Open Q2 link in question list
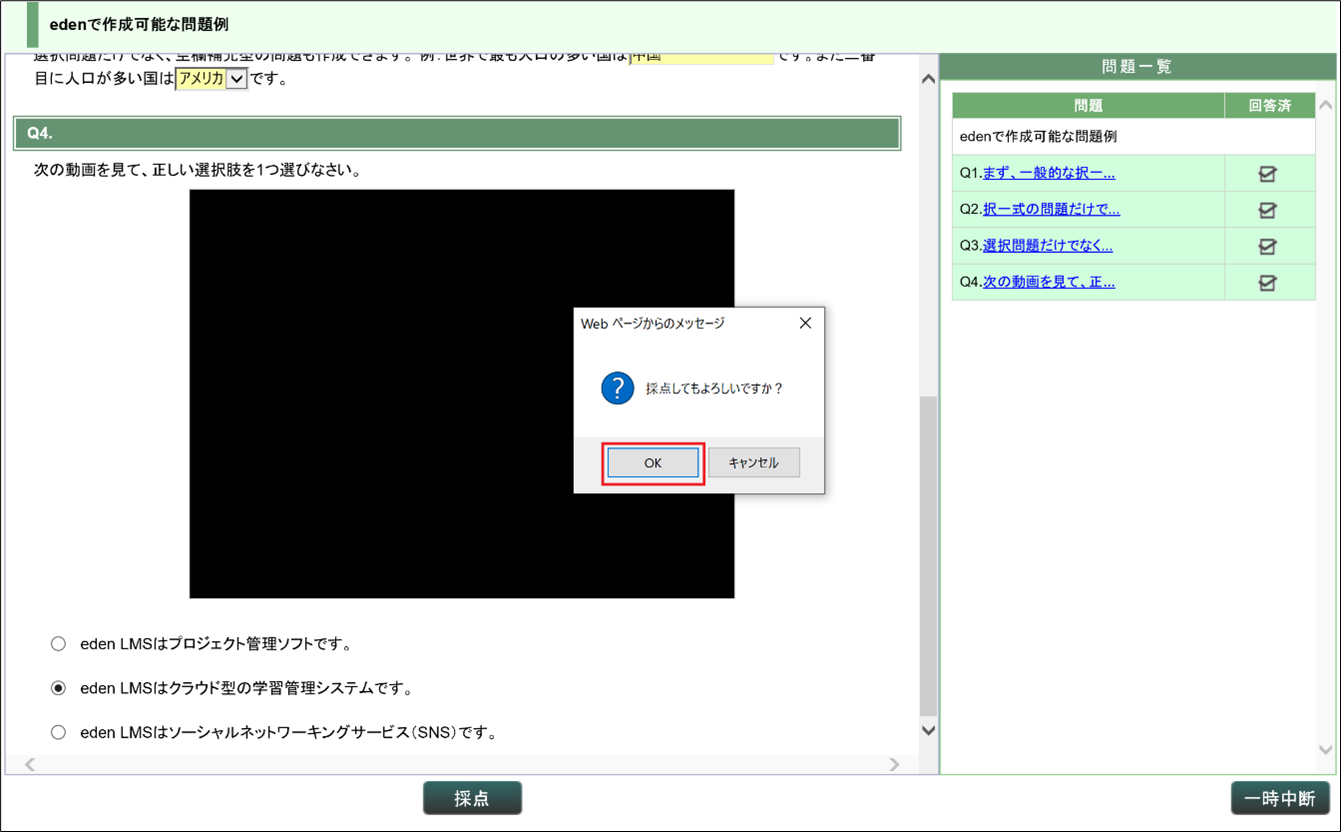Screen dimensions: 1341x832 [1051, 209]
